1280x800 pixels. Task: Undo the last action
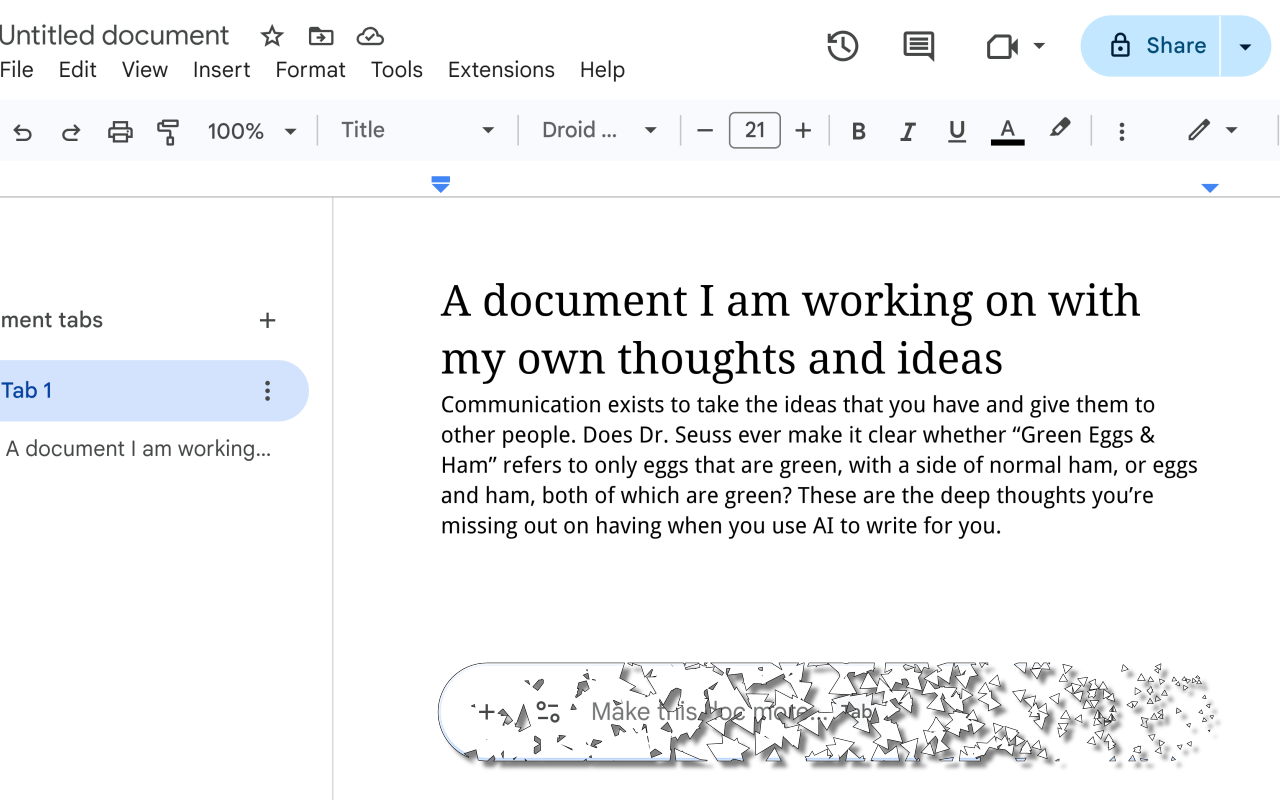(22, 131)
